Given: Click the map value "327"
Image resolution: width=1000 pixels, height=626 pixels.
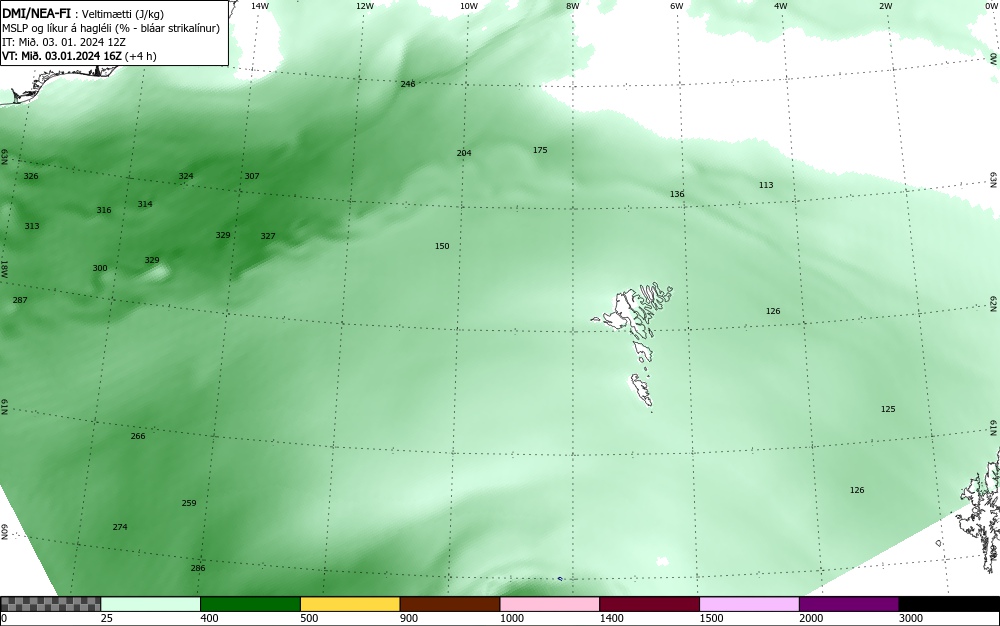Looking at the screenshot, I should [x=268, y=236].
